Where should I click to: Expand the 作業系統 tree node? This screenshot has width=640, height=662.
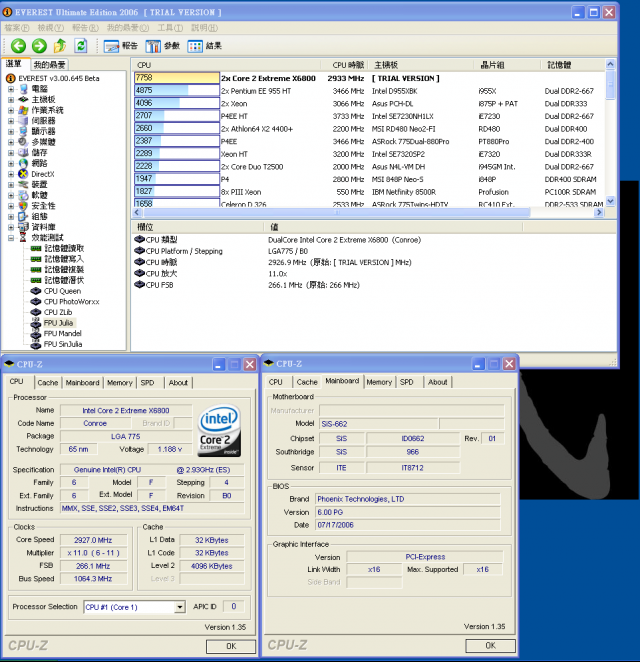point(11,110)
